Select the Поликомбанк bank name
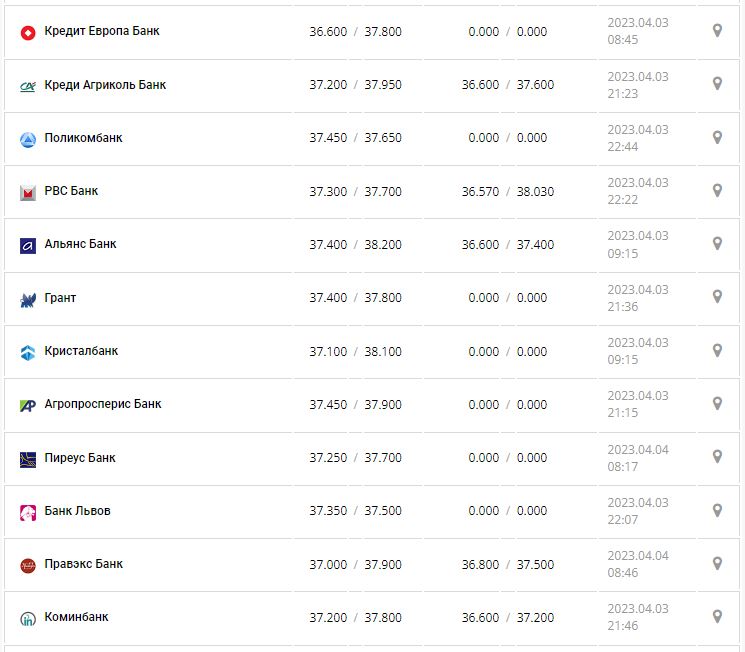Screen dimensions: 745x652 pos(83,138)
